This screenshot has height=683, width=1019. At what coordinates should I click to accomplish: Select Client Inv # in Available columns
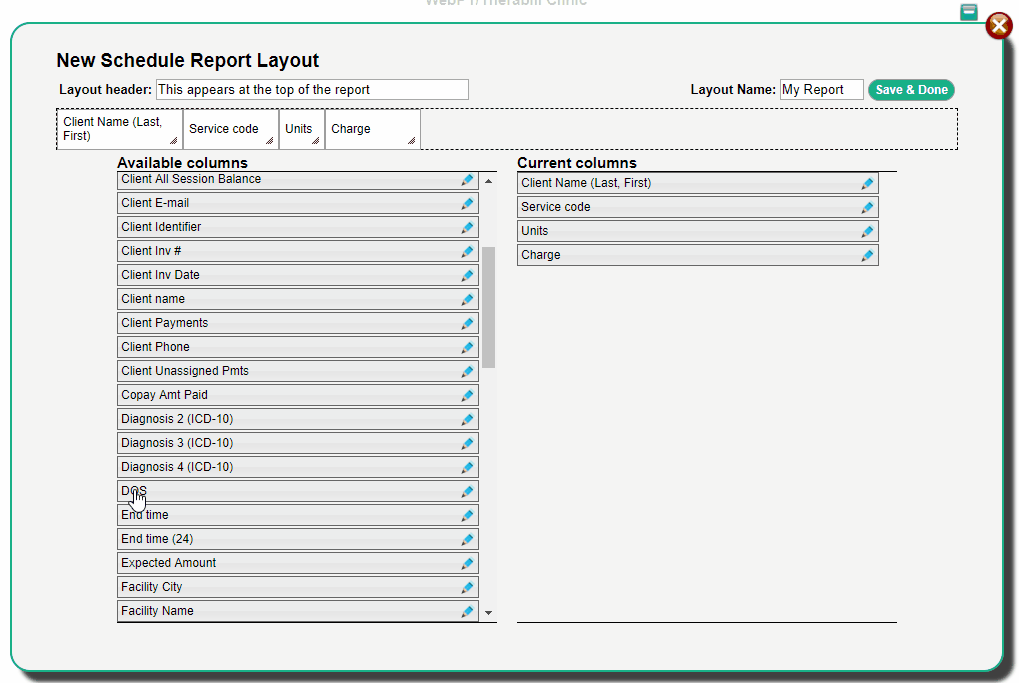298,251
